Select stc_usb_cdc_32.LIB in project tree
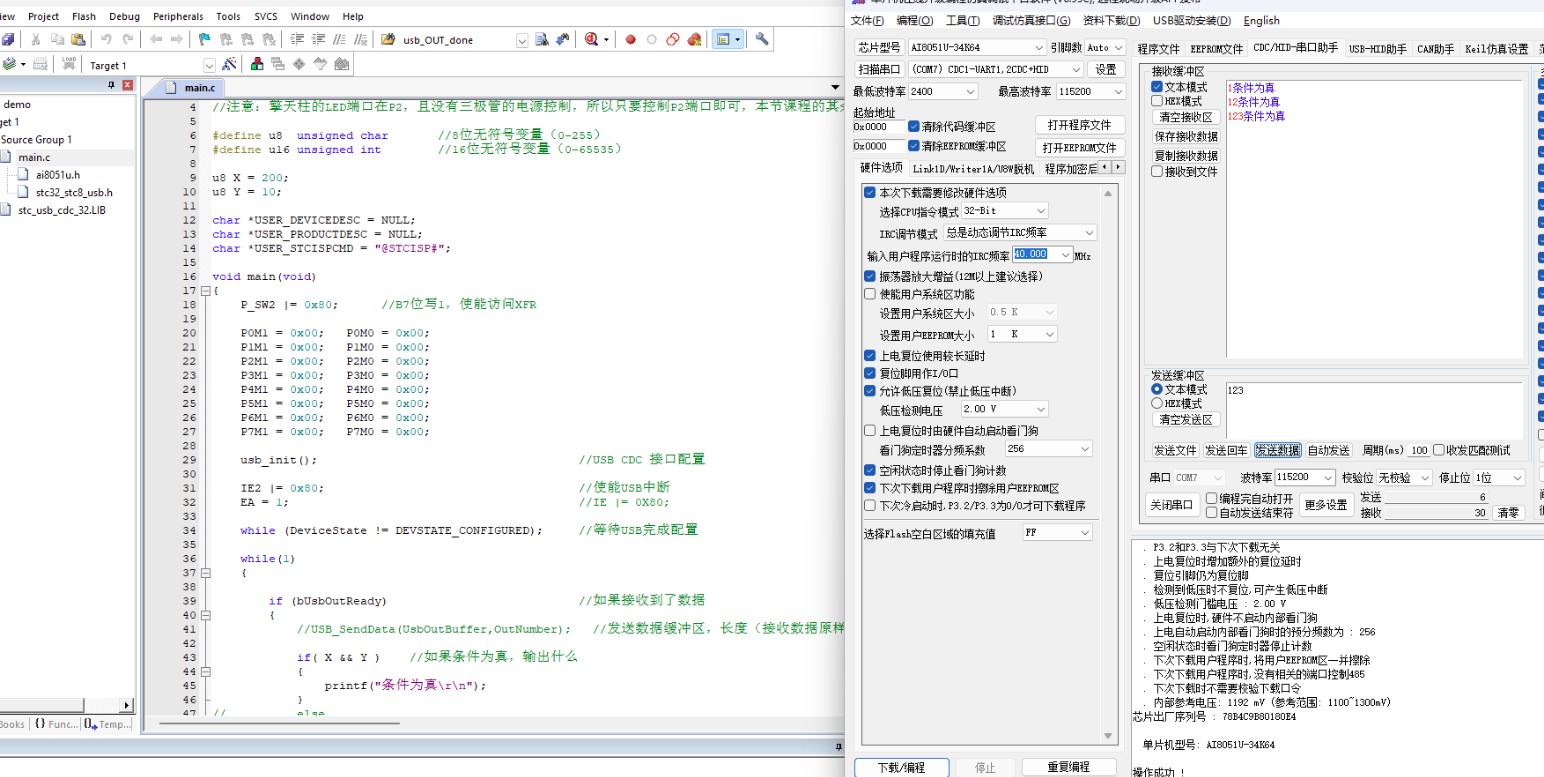 tap(62, 210)
